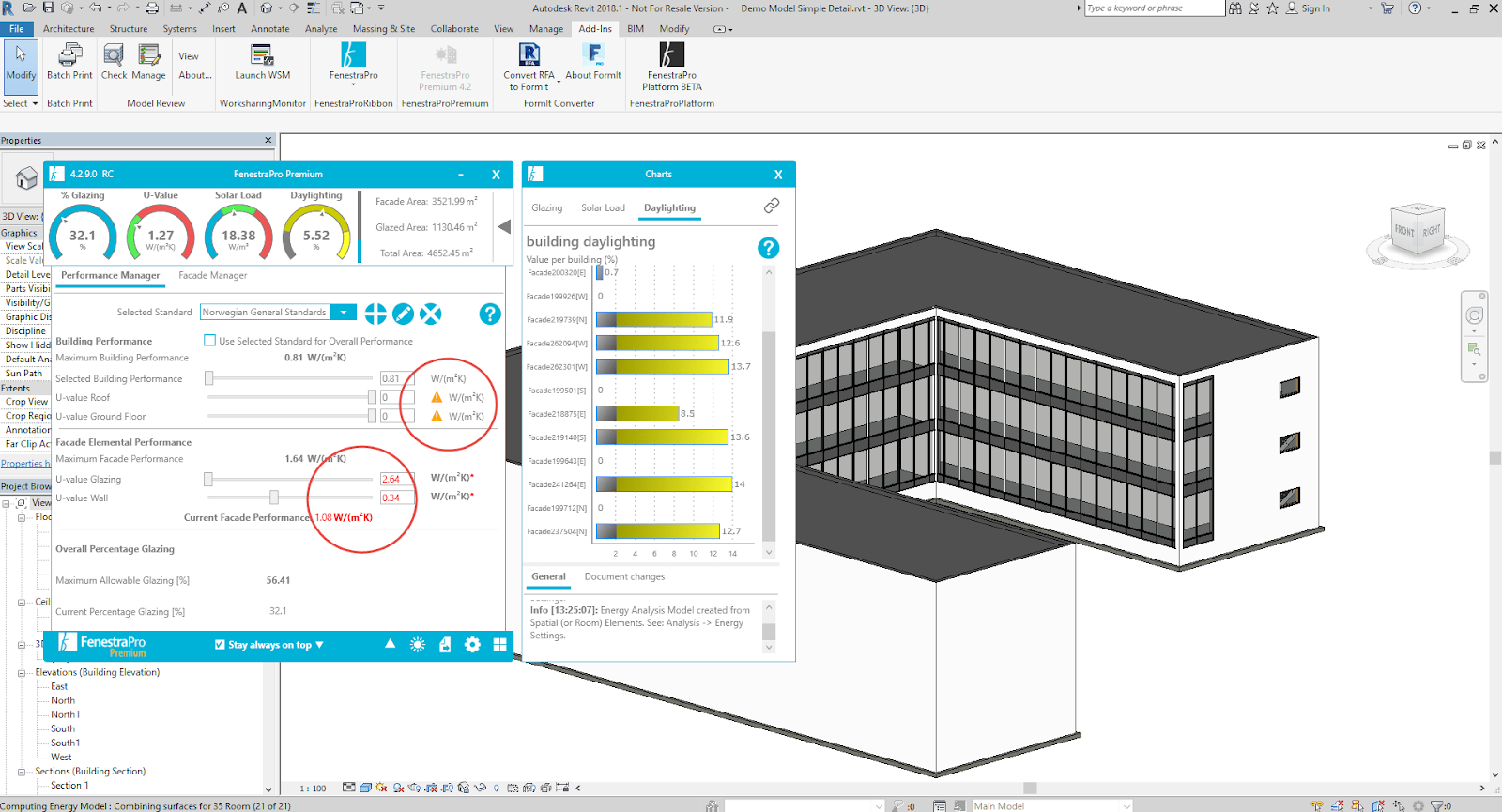Collapse the Elevations (Building Elevation) node

(22, 673)
